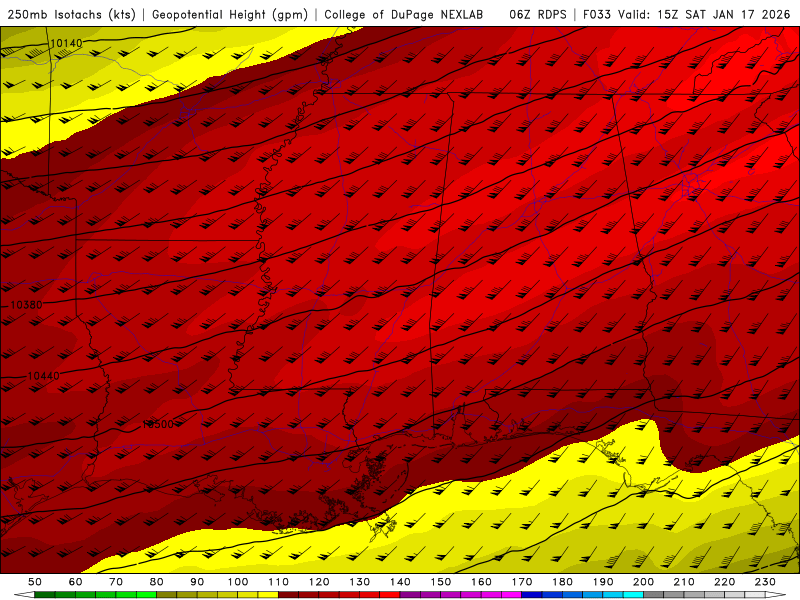Click the dark gray legend swatch at 200

point(654,595)
